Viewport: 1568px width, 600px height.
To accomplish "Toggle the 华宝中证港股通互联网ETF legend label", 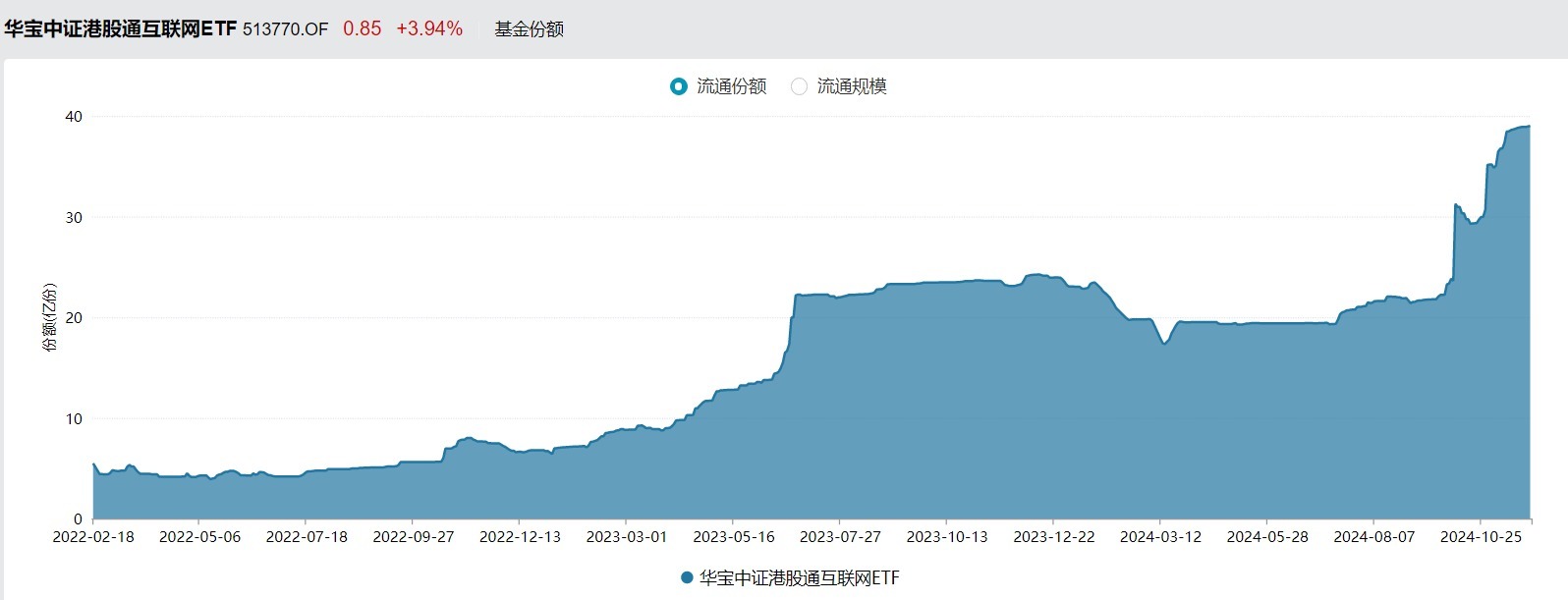I will [x=799, y=577].
